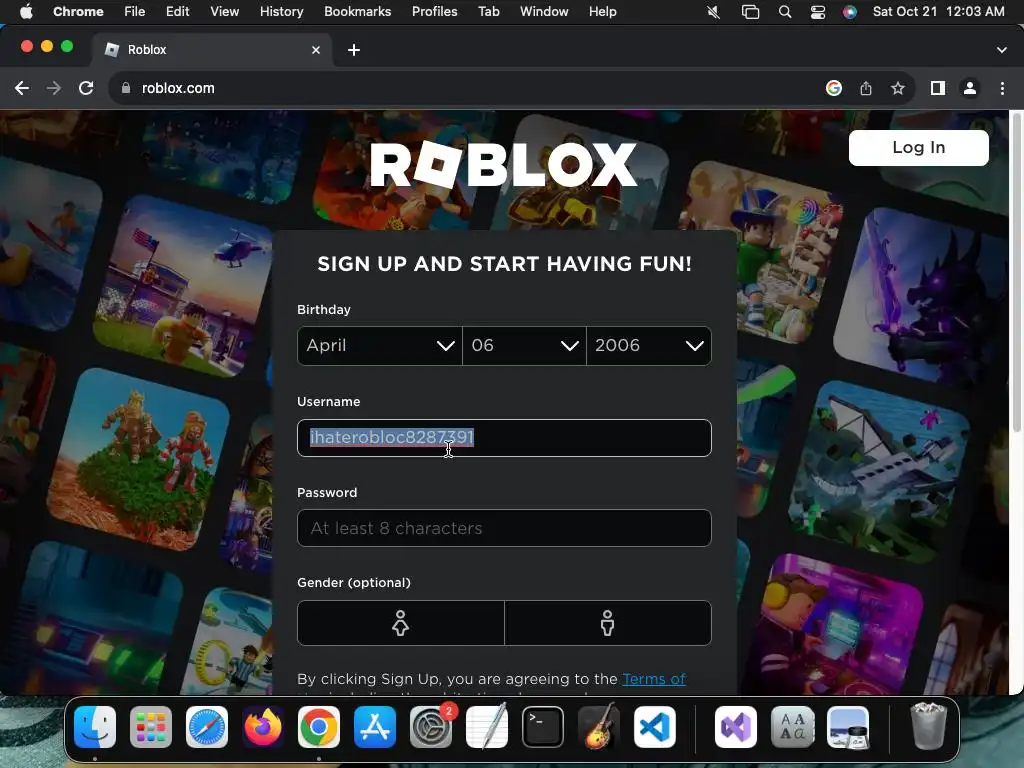Open Launchpad from the Dock
The height and width of the screenshot is (768, 1024).
pos(151,727)
